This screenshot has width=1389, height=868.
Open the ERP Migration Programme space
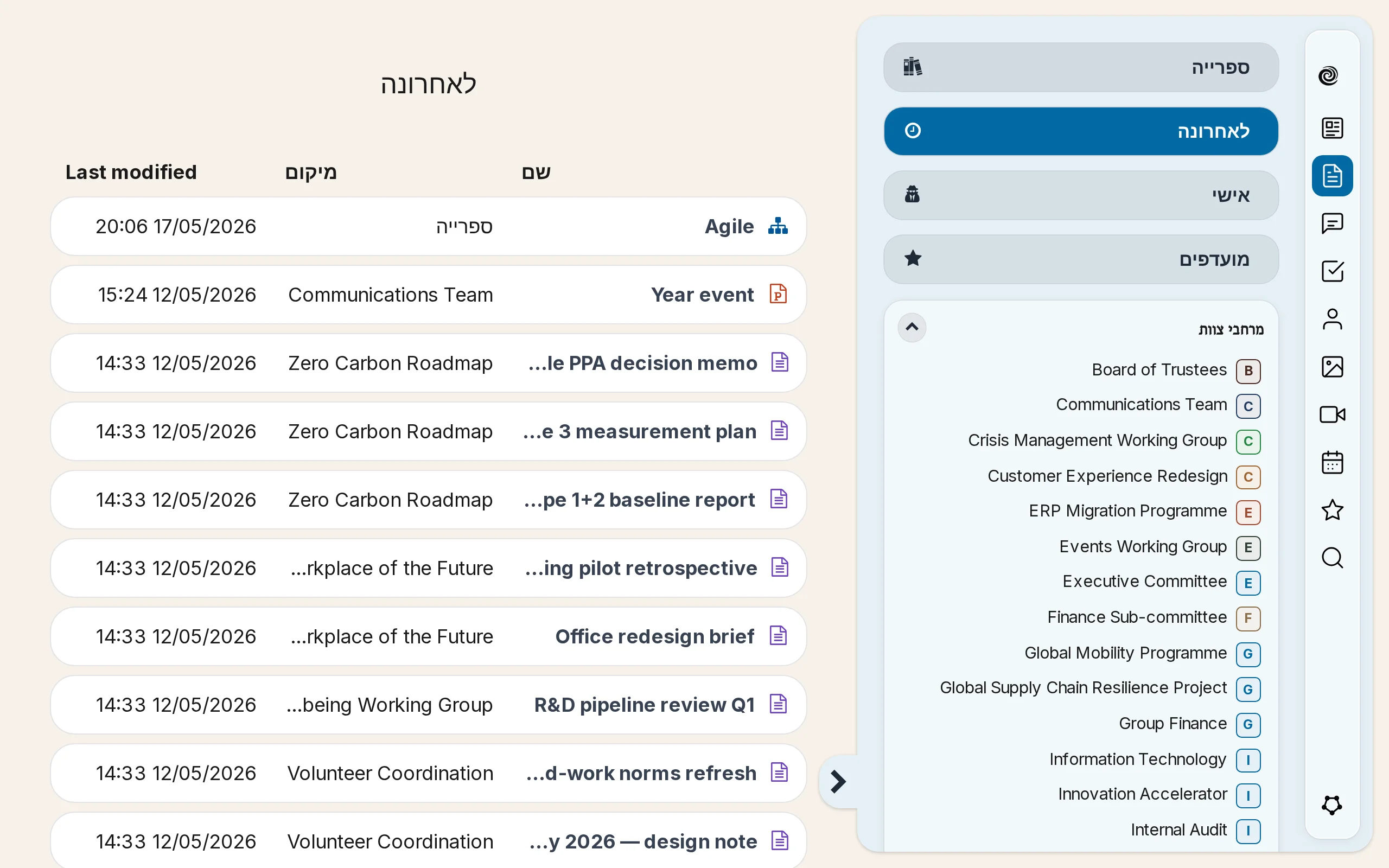[x=1128, y=511]
